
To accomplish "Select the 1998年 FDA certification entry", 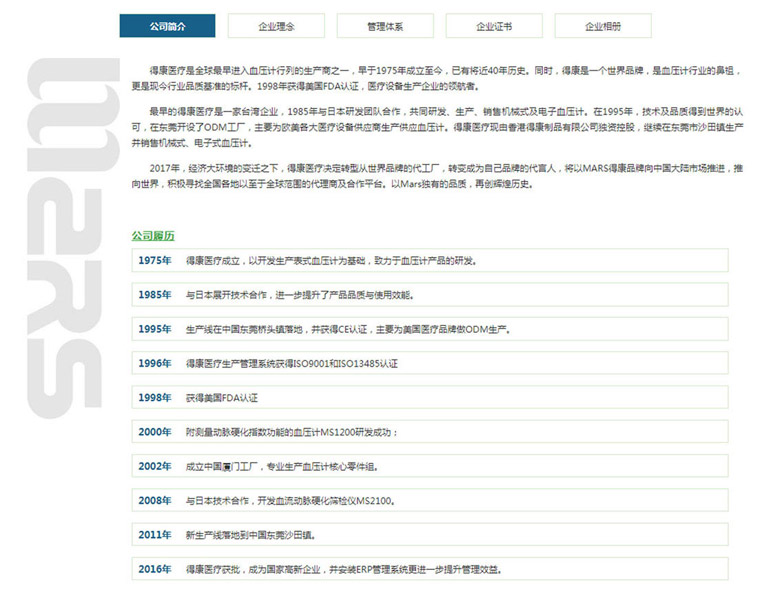I will coord(430,397).
